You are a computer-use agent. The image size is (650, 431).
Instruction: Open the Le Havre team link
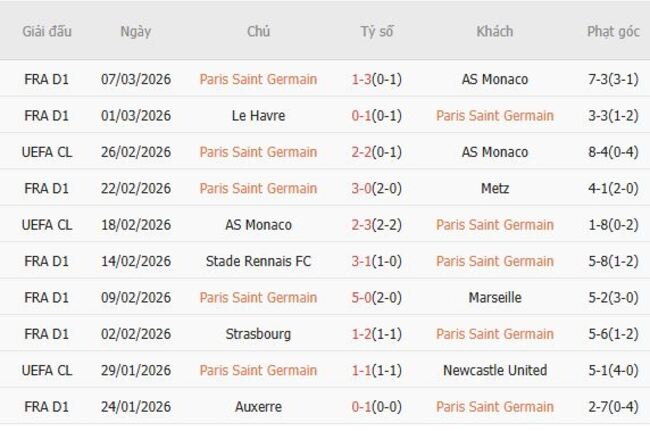[x=258, y=115]
